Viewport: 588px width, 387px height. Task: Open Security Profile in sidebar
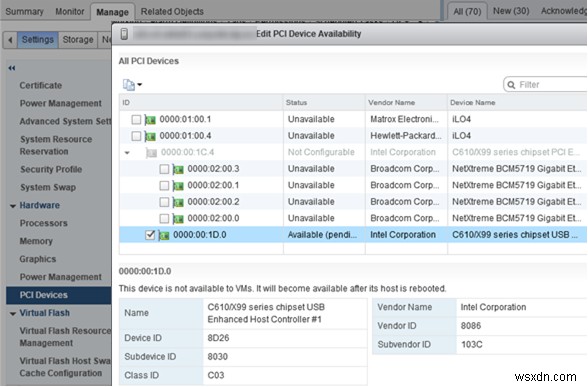51,170
